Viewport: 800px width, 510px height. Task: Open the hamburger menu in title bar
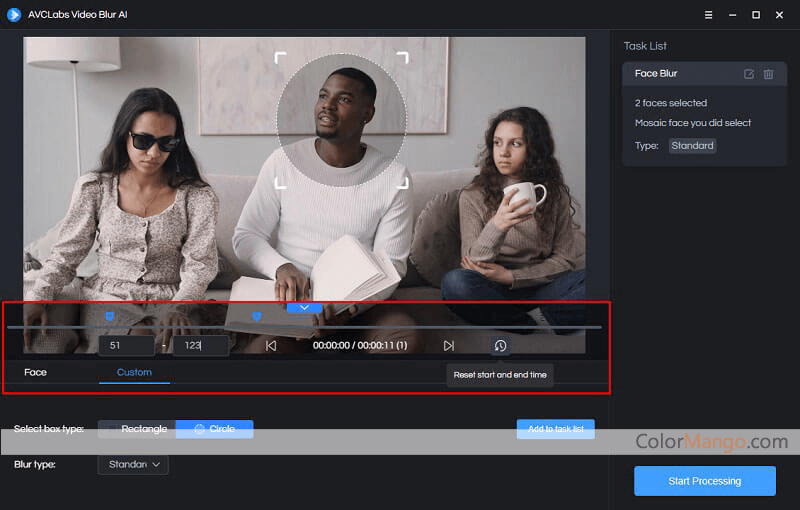pos(708,14)
